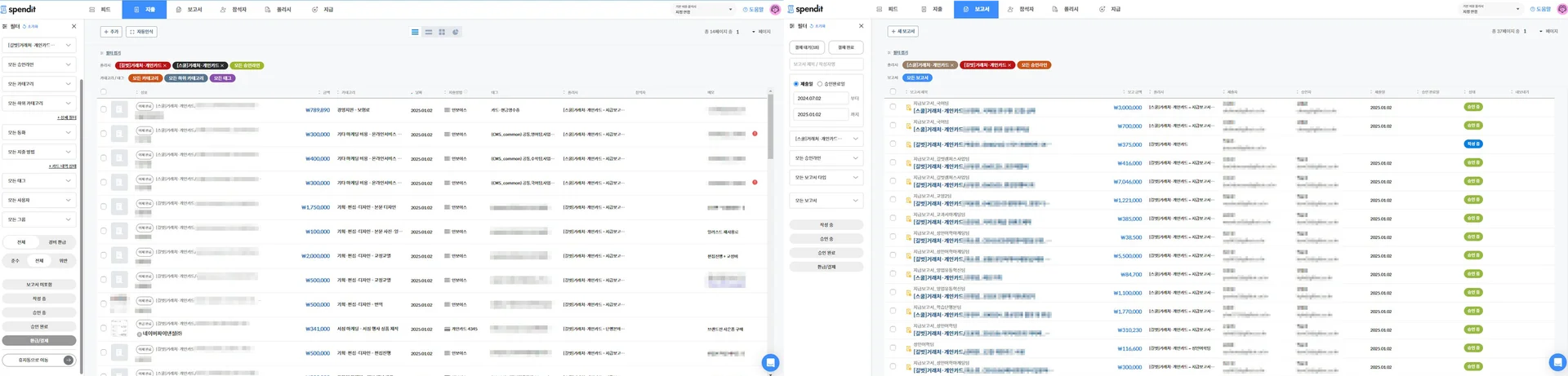Select the 승인완료일 radio button
Image resolution: width=1568 pixels, height=376 pixels.
(820, 83)
